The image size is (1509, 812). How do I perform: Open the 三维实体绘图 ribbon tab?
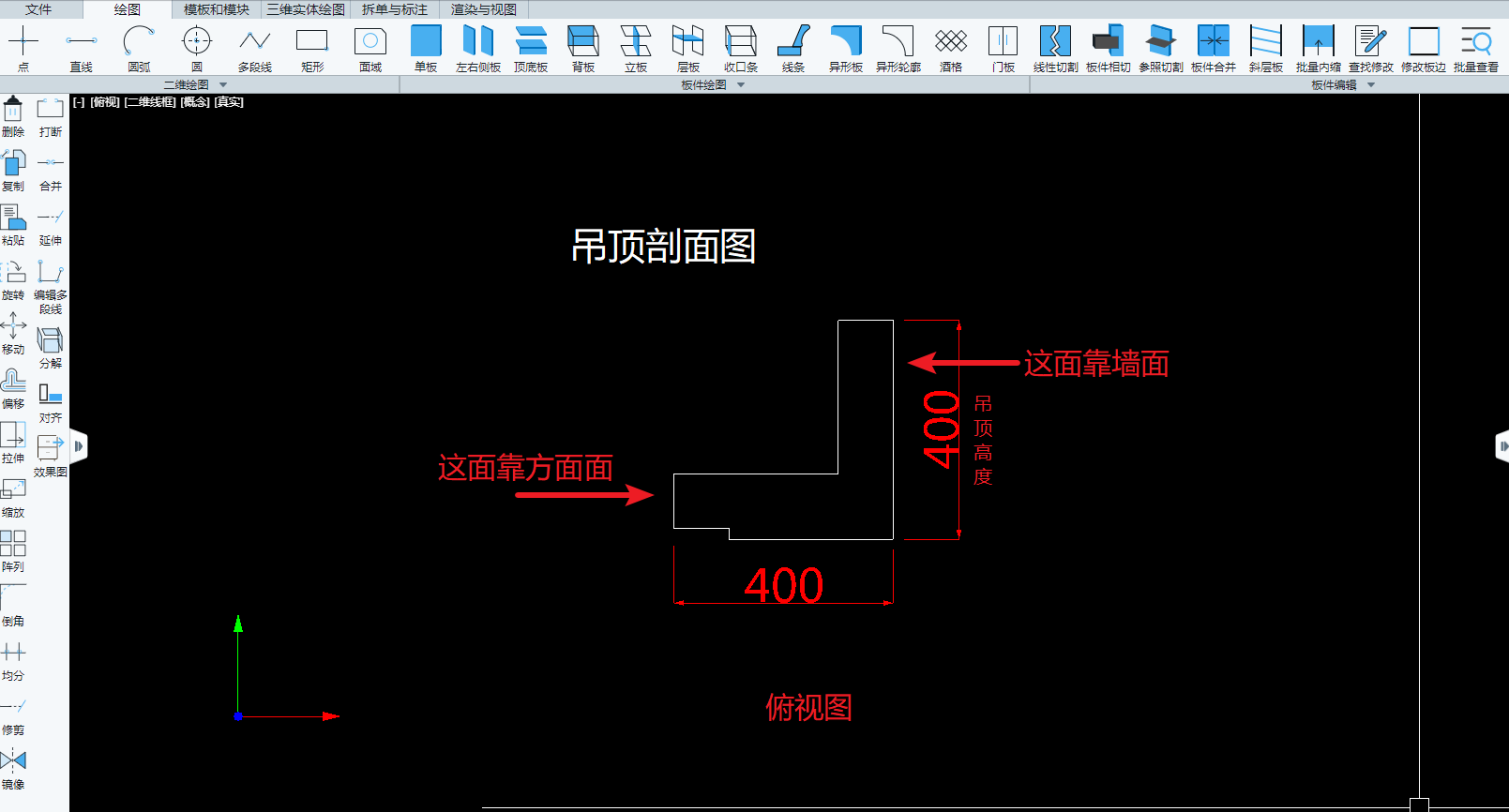pyautogui.click(x=306, y=9)
